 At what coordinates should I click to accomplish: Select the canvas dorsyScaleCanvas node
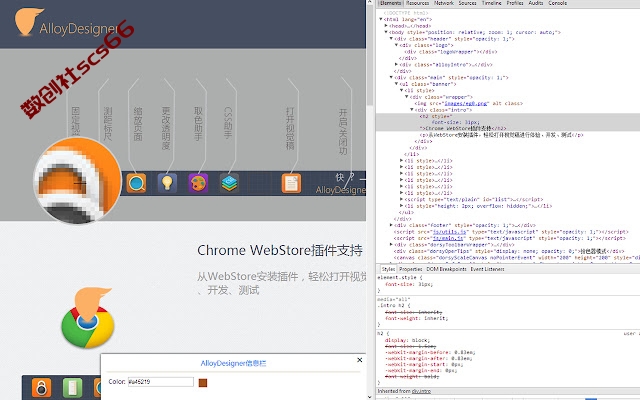(516, 258)
